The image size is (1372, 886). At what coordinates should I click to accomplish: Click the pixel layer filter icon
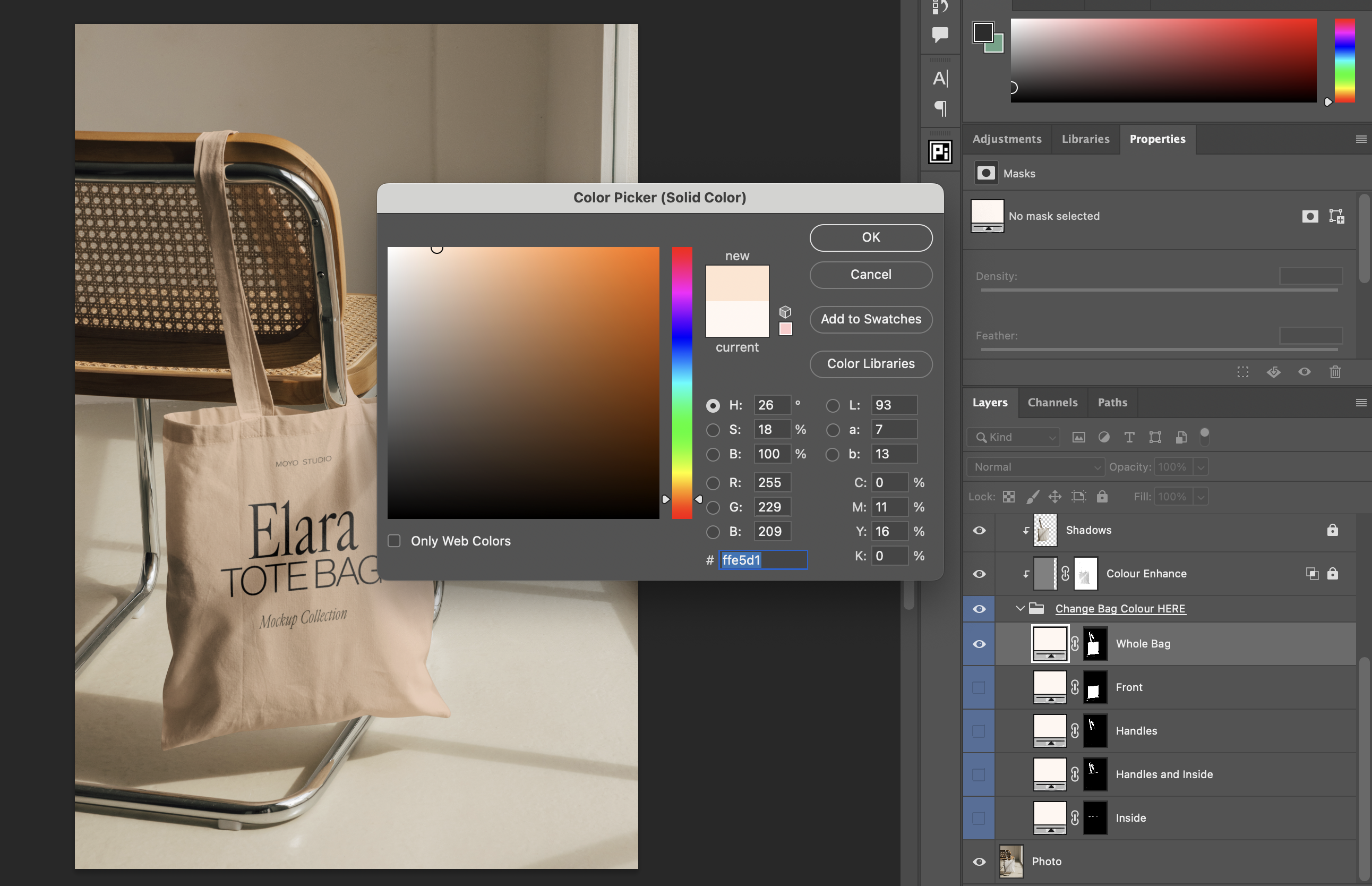tap(1078, 437)
